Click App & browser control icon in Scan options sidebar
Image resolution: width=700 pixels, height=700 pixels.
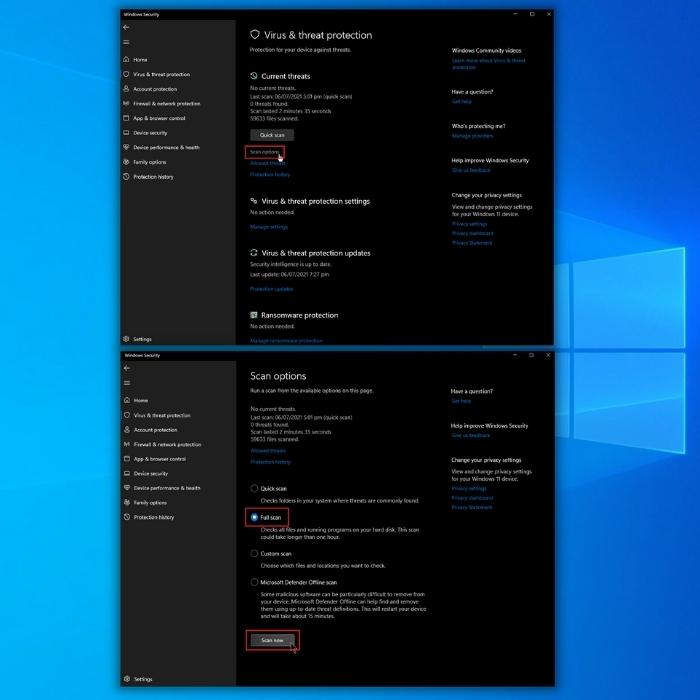pyautogui.click(x=127, y=458)
